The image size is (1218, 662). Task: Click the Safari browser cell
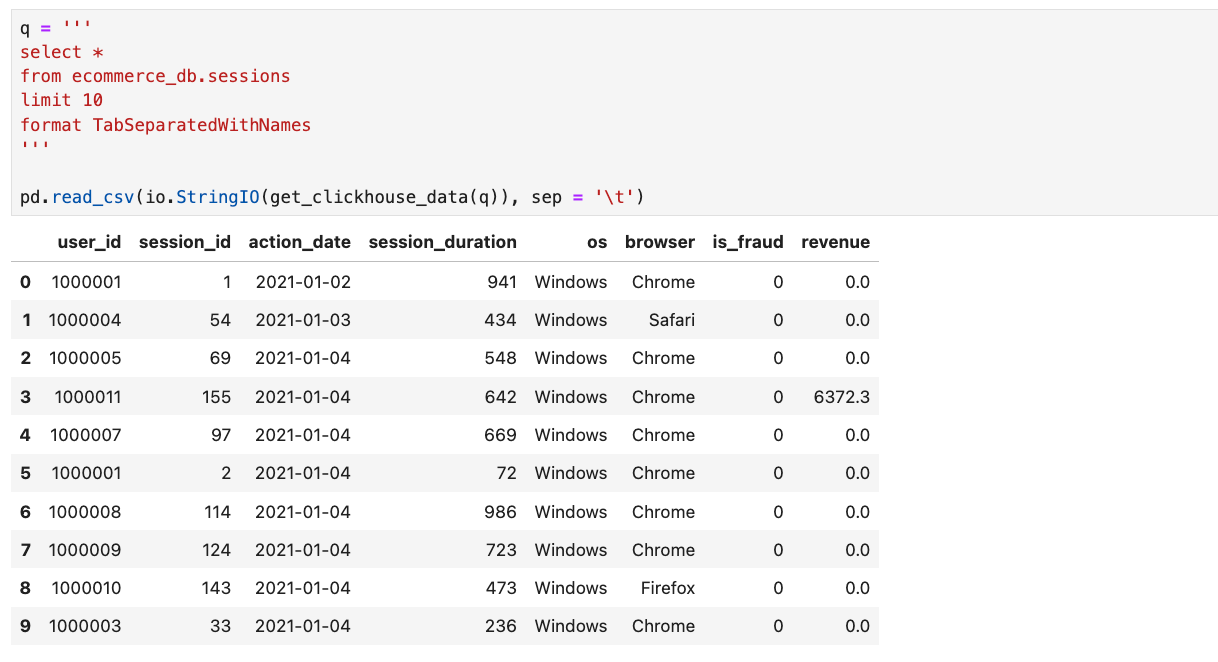coord(670,320)
